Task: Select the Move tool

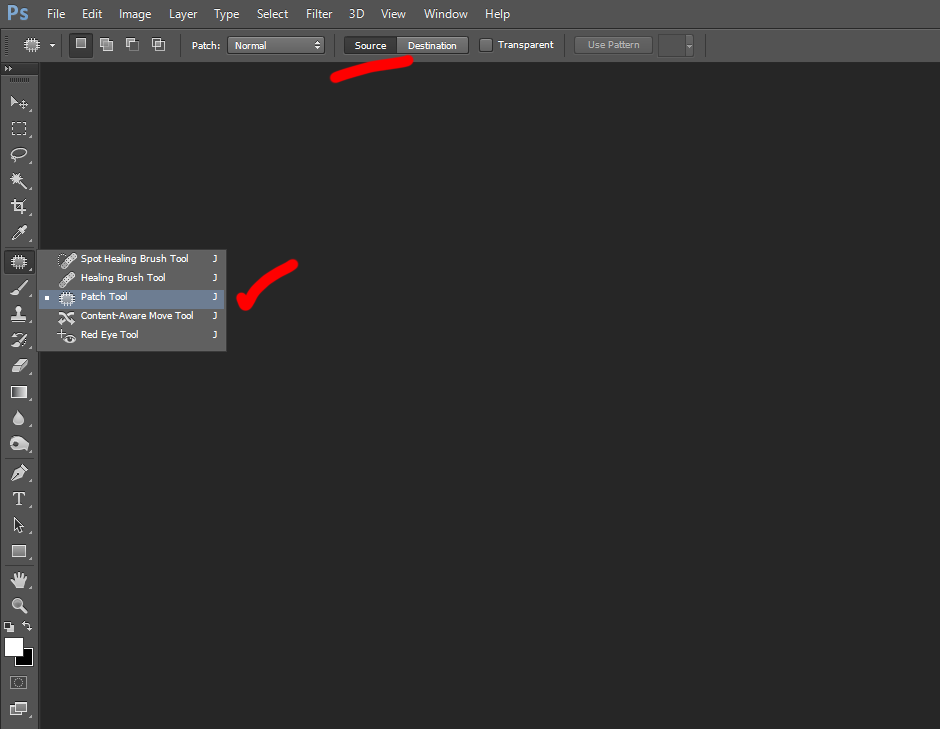Action: click(19, 102)
